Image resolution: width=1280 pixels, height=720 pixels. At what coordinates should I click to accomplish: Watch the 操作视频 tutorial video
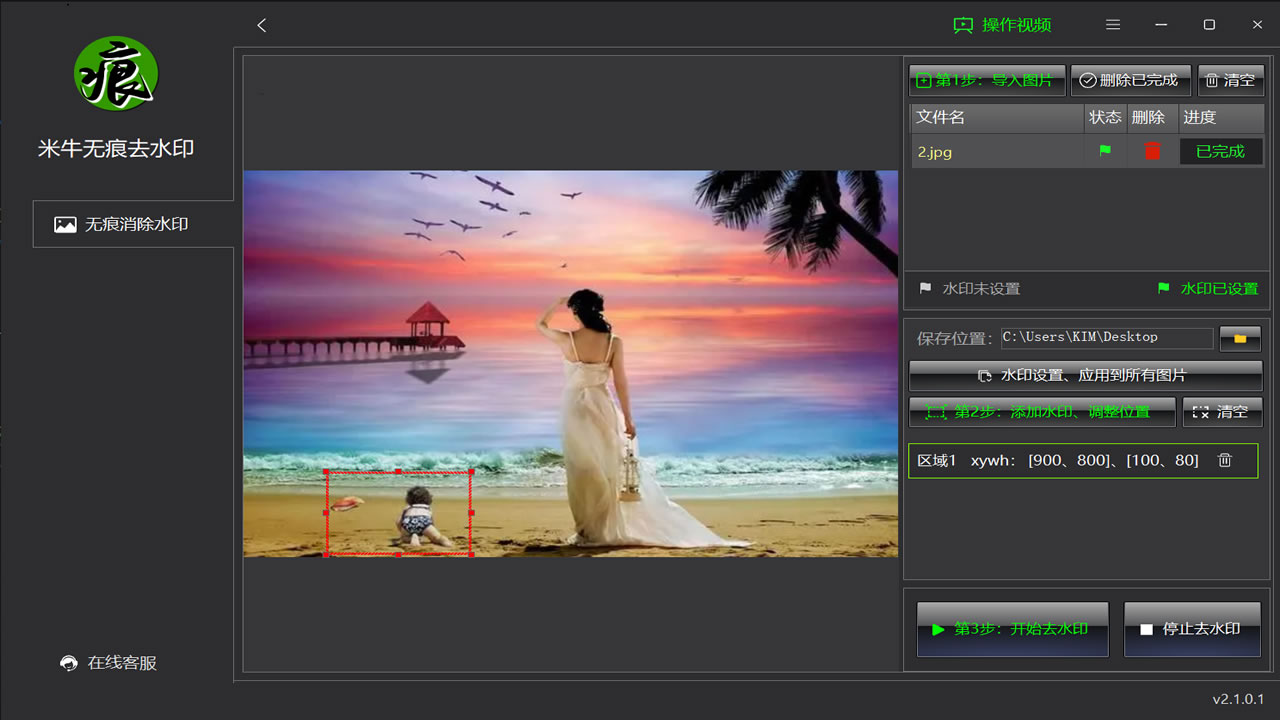tap(1002, 25)
